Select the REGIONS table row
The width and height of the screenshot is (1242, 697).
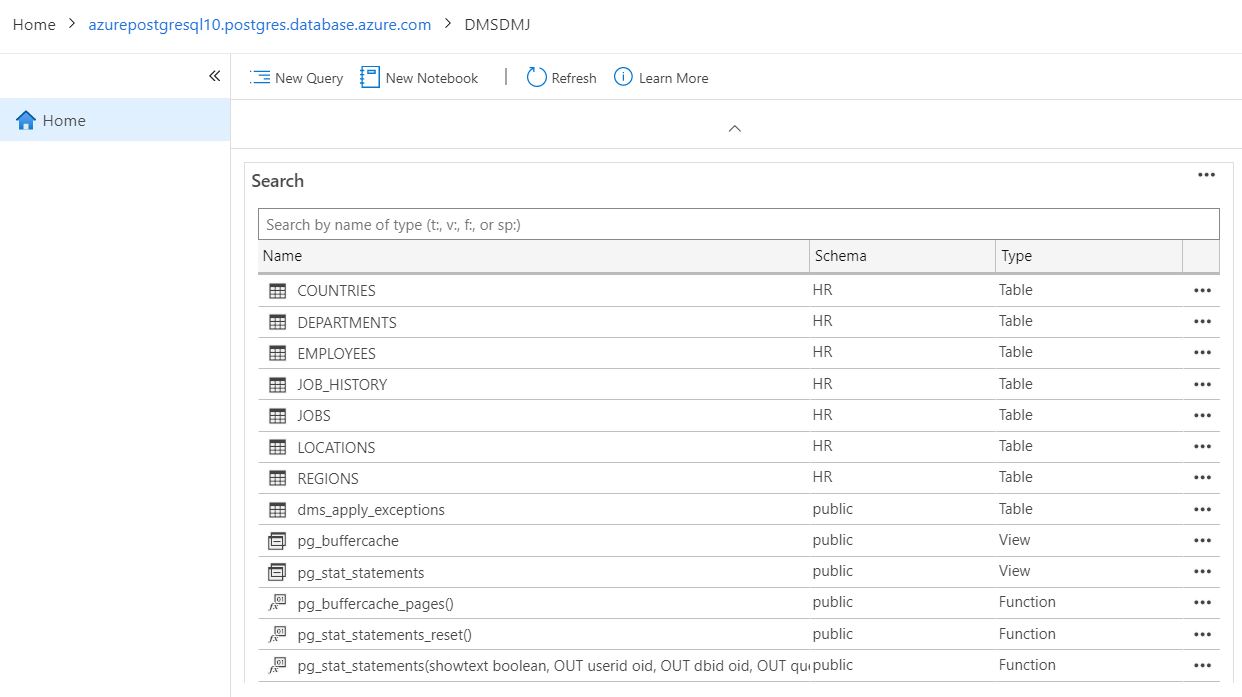pos(327,478)
